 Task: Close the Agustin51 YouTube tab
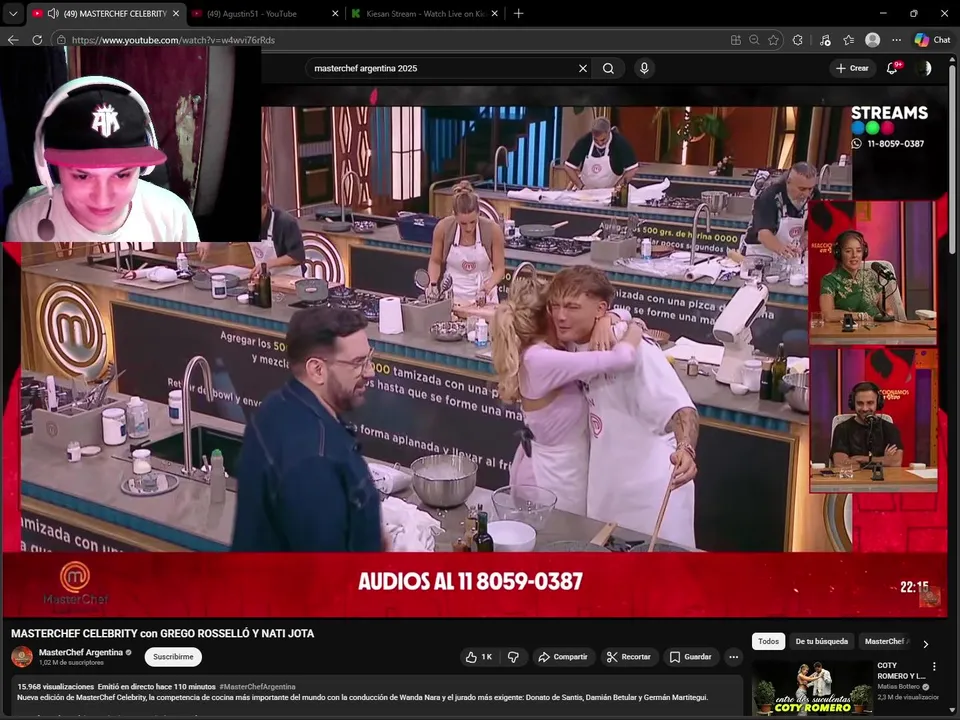(335, 13)
